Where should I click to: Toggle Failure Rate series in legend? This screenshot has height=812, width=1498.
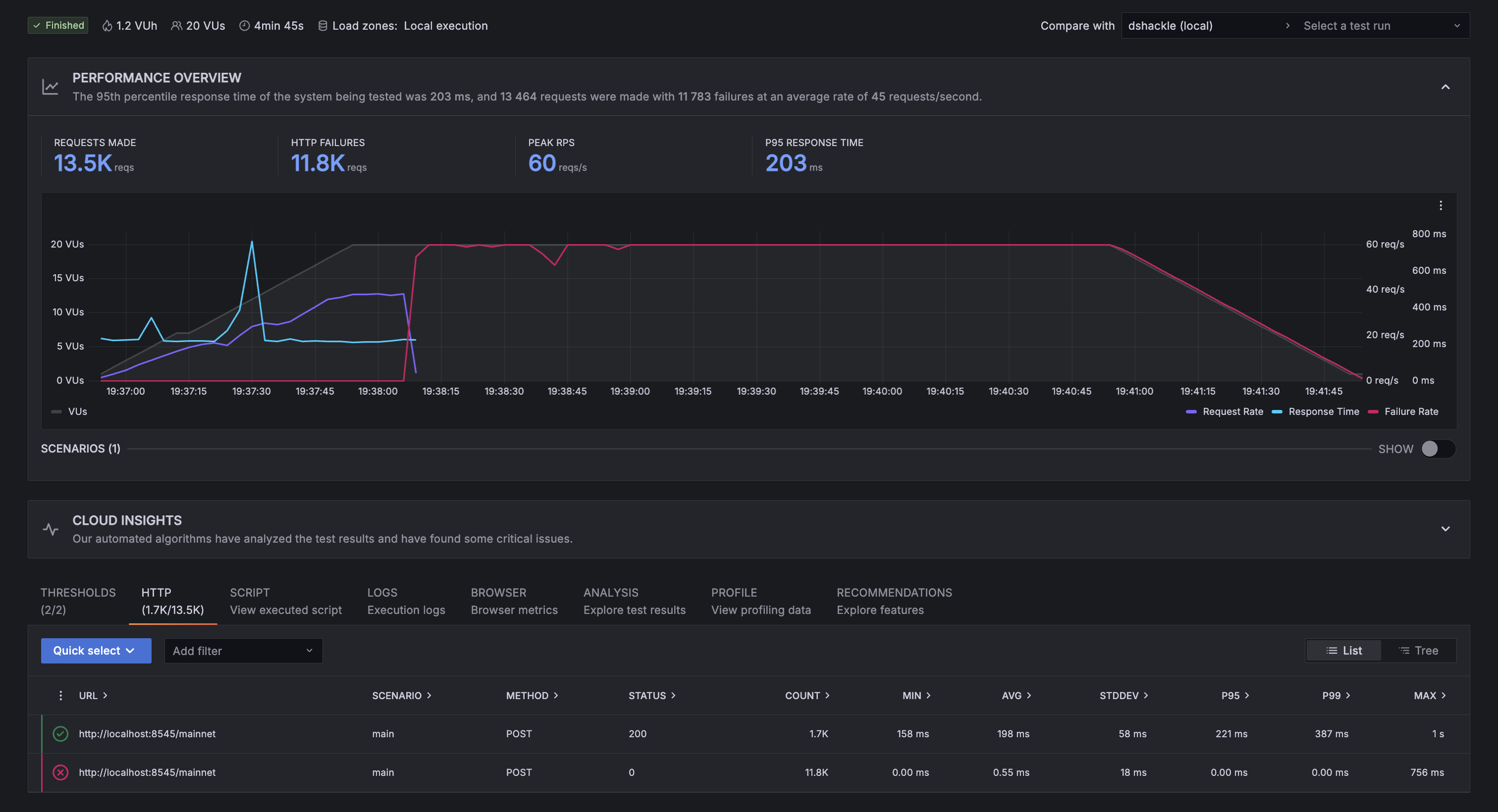tap(1410, 411)
